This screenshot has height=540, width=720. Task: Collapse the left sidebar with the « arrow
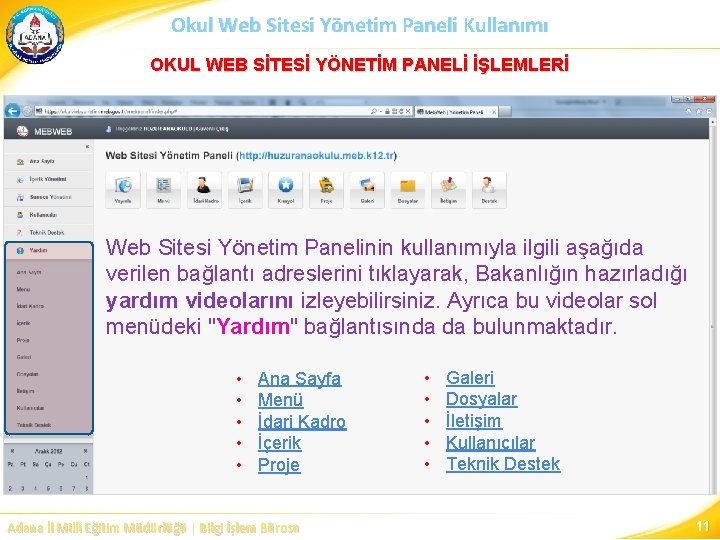[x=87, y=146]
